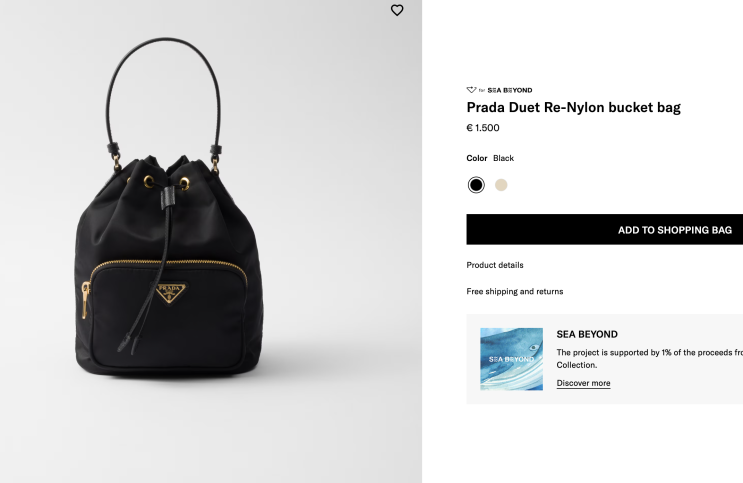Click the gold Prada triangle logo on the bag

[x=171, y=292]
